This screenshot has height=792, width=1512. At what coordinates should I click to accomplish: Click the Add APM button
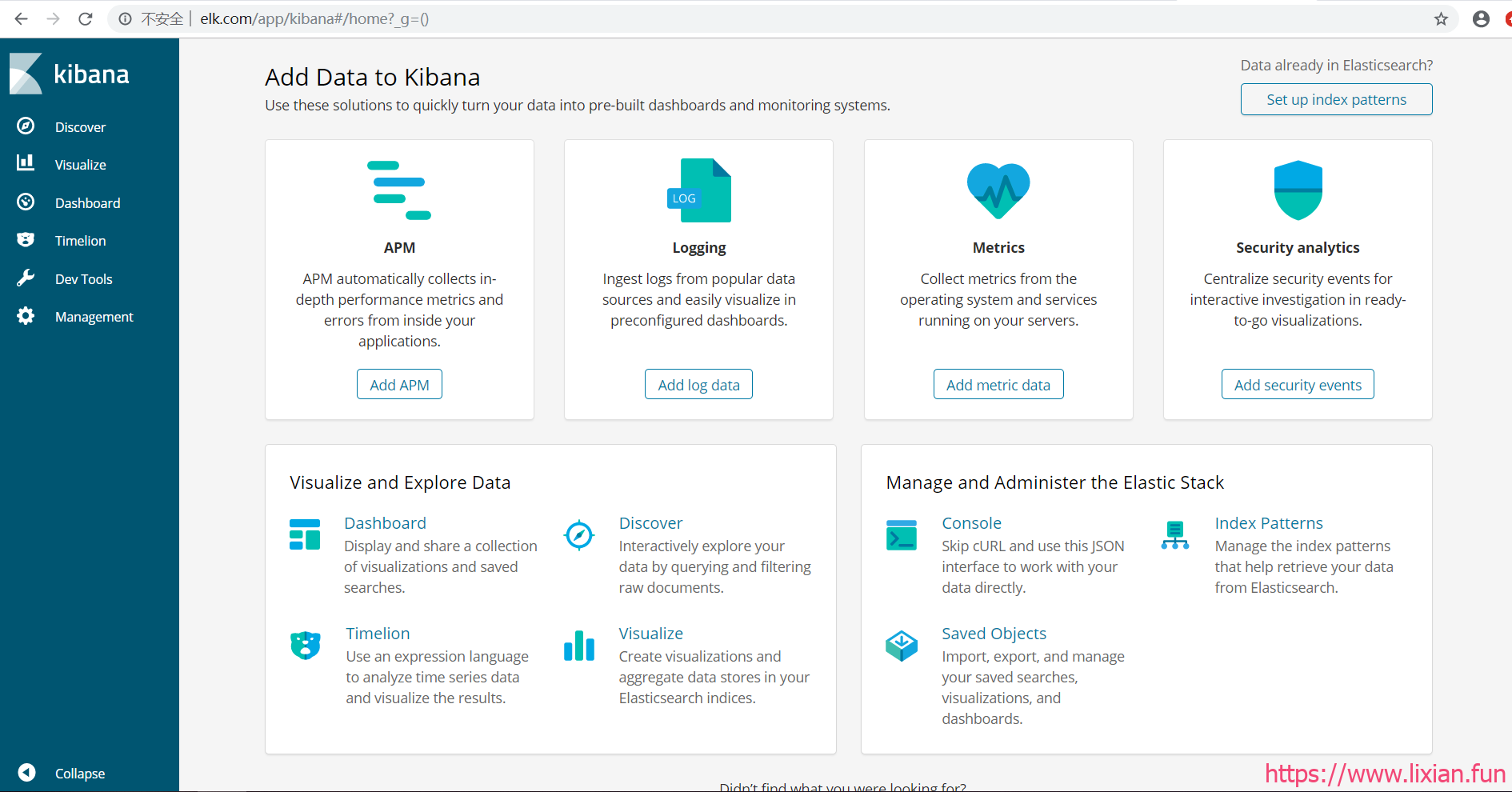399,384
